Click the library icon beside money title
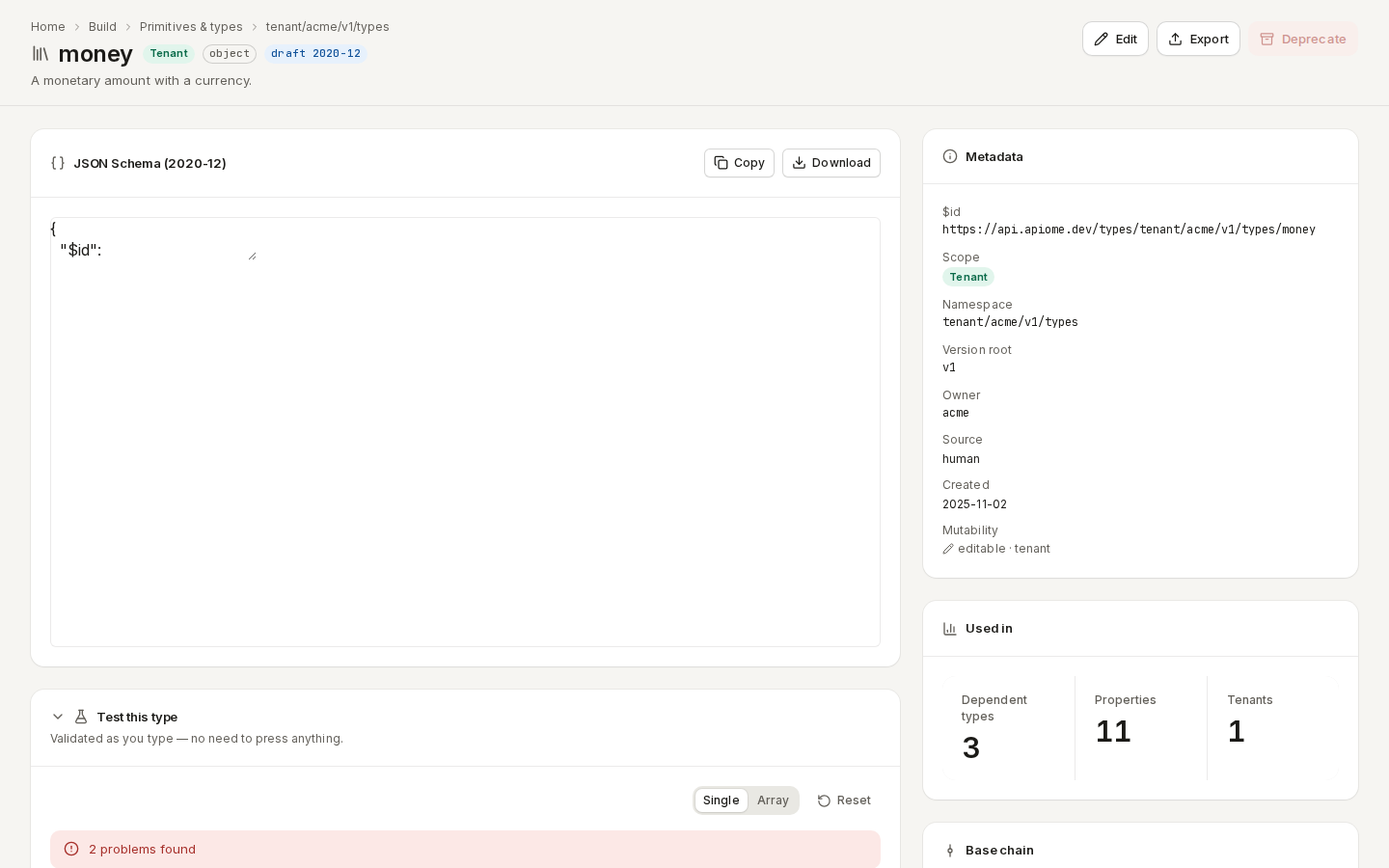1389x868 pixels. coord(40,54)
